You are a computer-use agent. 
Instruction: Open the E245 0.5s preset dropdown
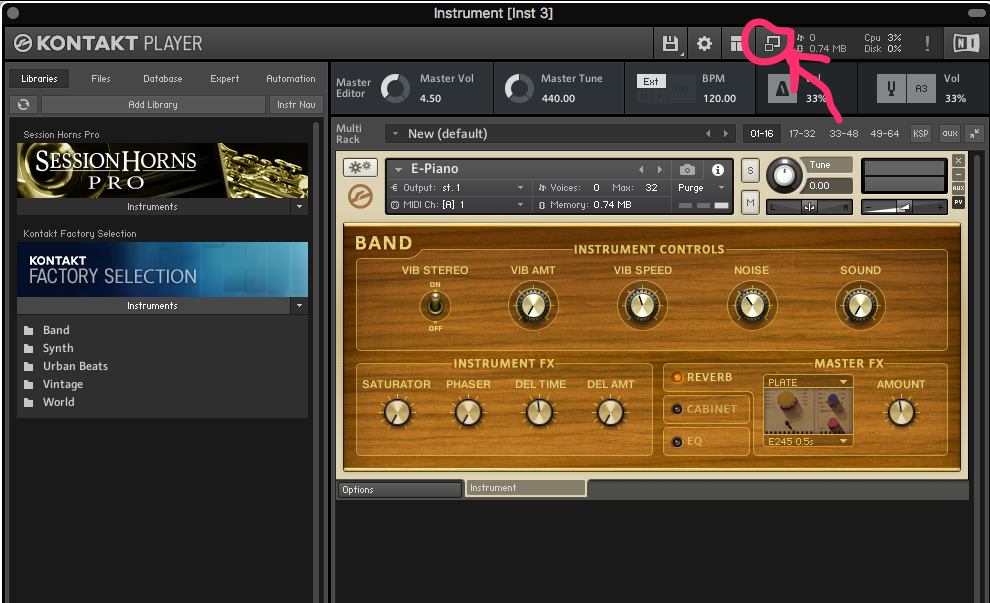pyautogui.click(x=808, y=441)
